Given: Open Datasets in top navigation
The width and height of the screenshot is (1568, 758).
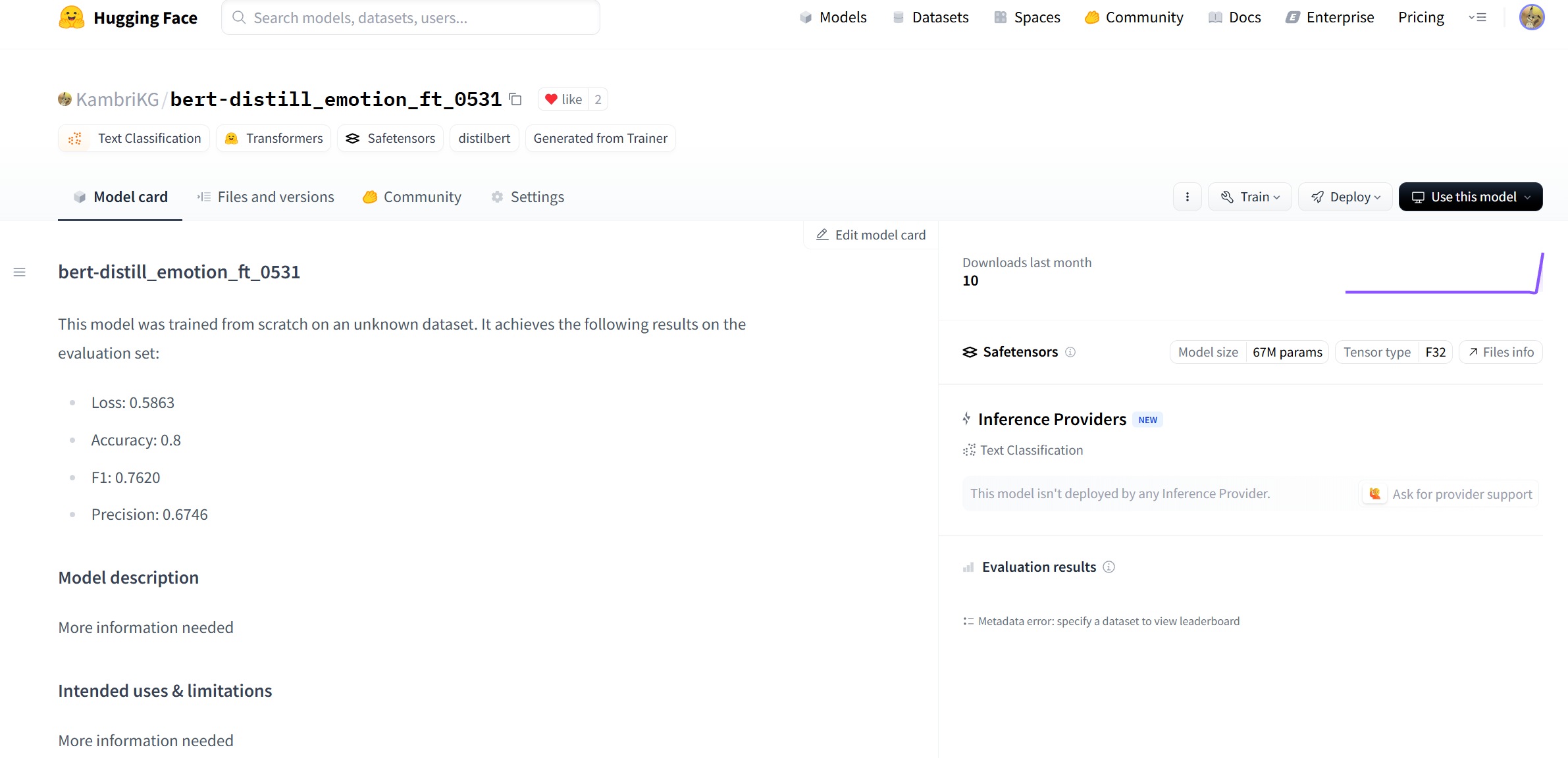Looking at the screenshot, I should point(930,18).
